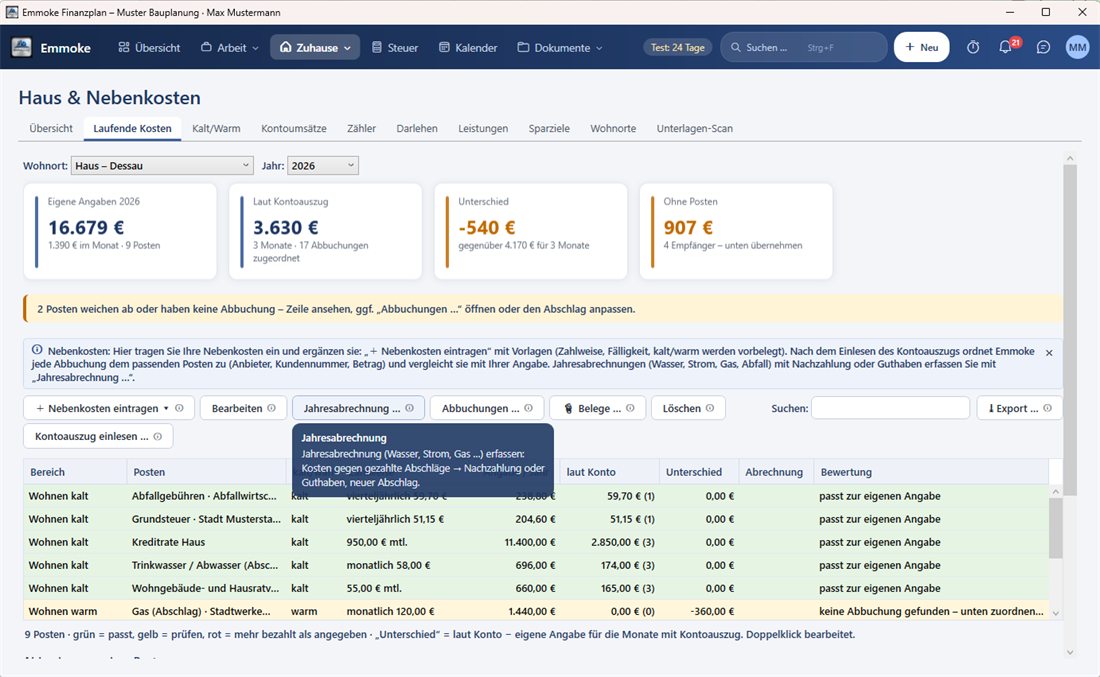
Task: Click the Jahresabrechnung button
Action: coord(358,408)
